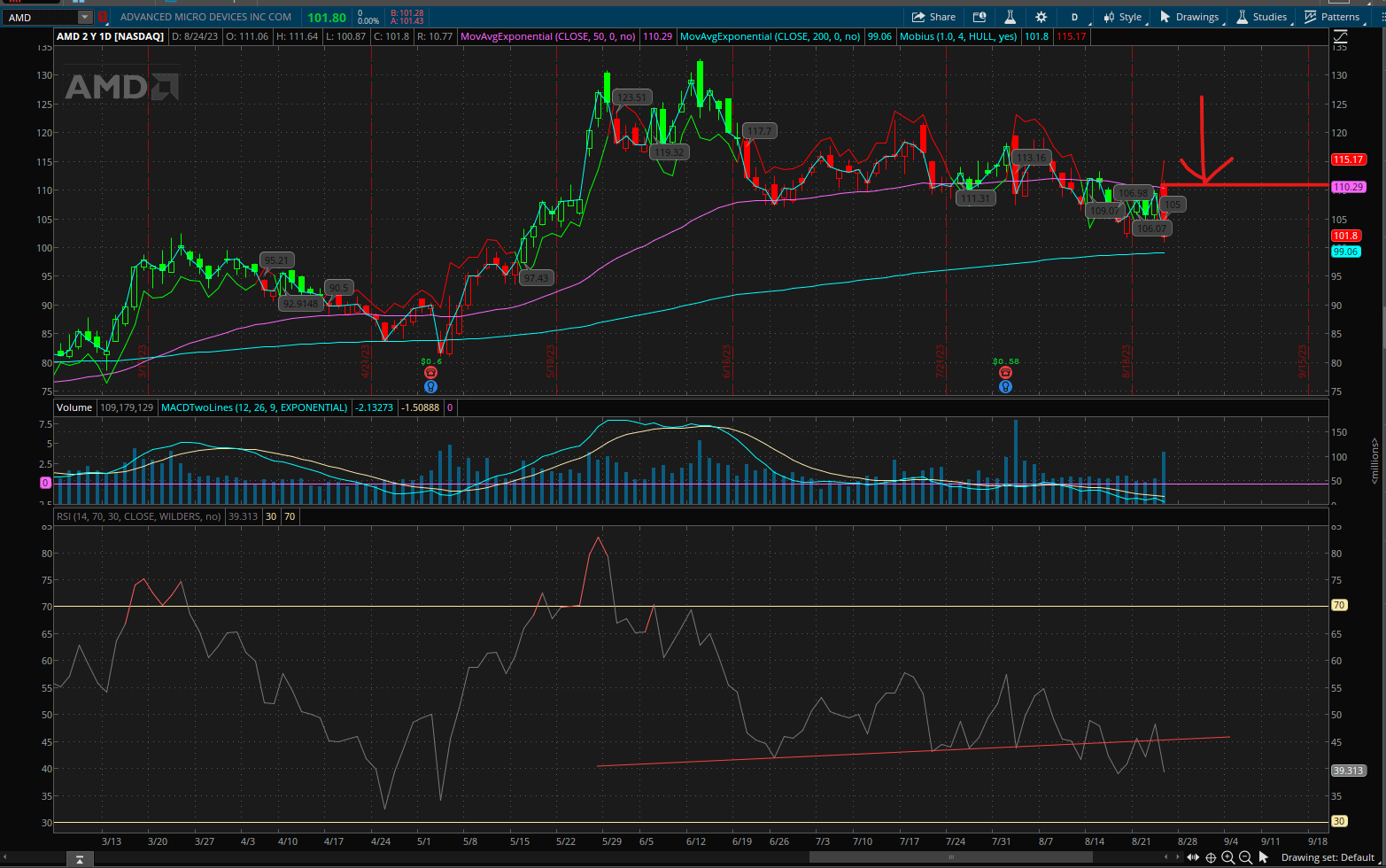Click the zoom out magnifier icon
The width and height of the screenshot is (1386, 868).
pyautogui.click(x=1245, y=857)
